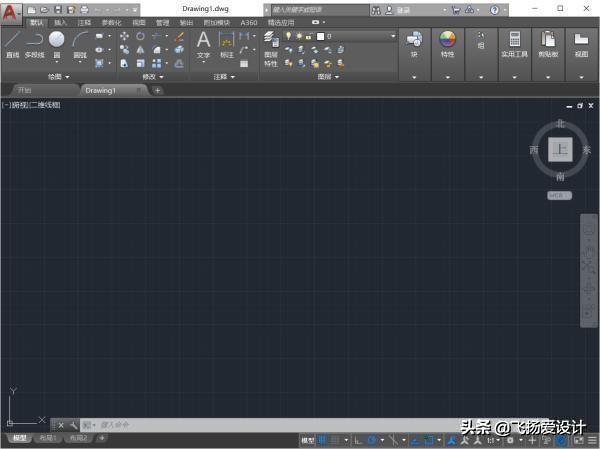Screen dimensions: 600x449
Task: Click the Mirror tool icon
Action: tap(140, 50)
